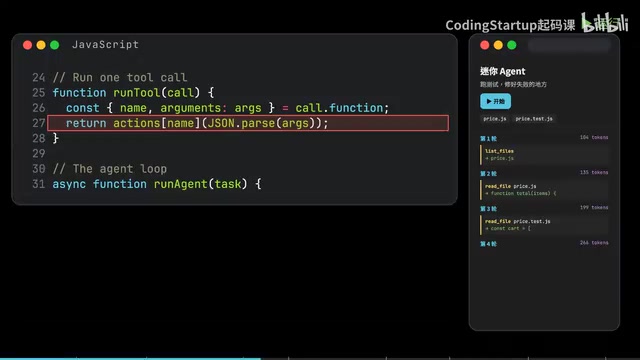Click the function runTool(call) code line
The image size is (640, 360).
click(133, 93)
